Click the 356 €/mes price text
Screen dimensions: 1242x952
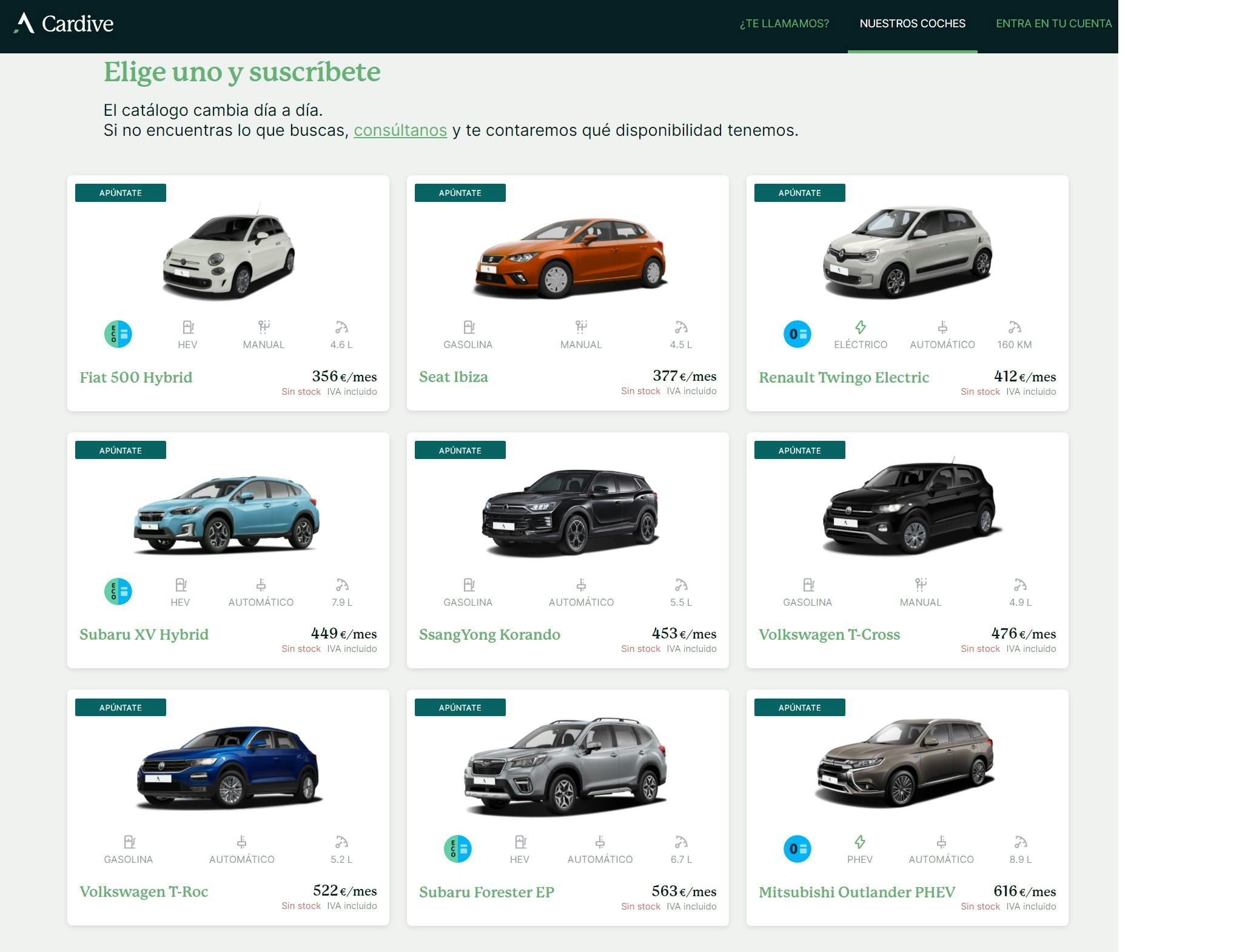(344, 377)
